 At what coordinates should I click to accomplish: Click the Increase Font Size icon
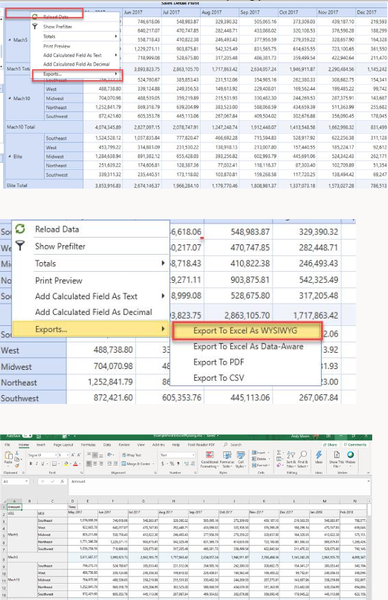click(73, 455)
